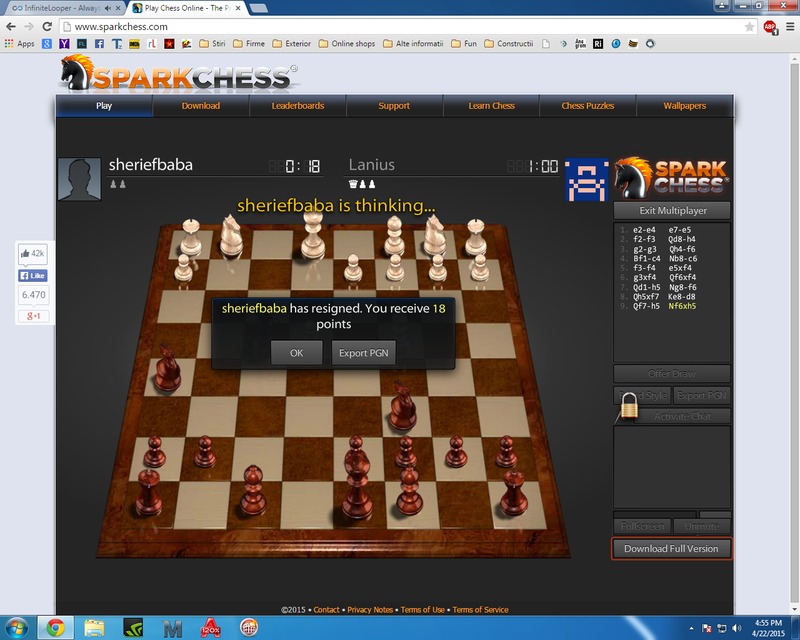Open the Support page
The width and height of the screenshot is (800, 640).
coord(394,106)
